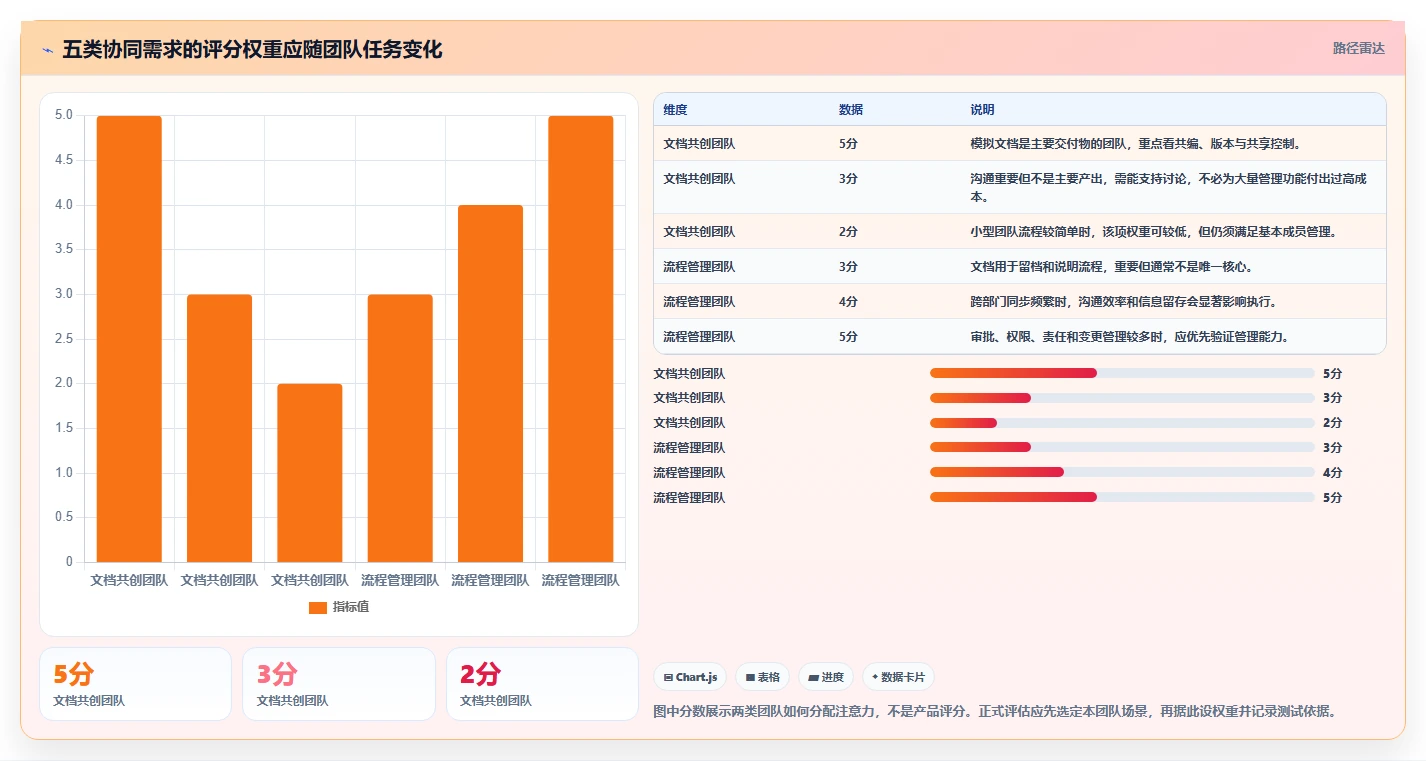The image size is (1426, 761).
Task: Click the 流程管理团队 bar with value 4
Action: coord(490,384)
